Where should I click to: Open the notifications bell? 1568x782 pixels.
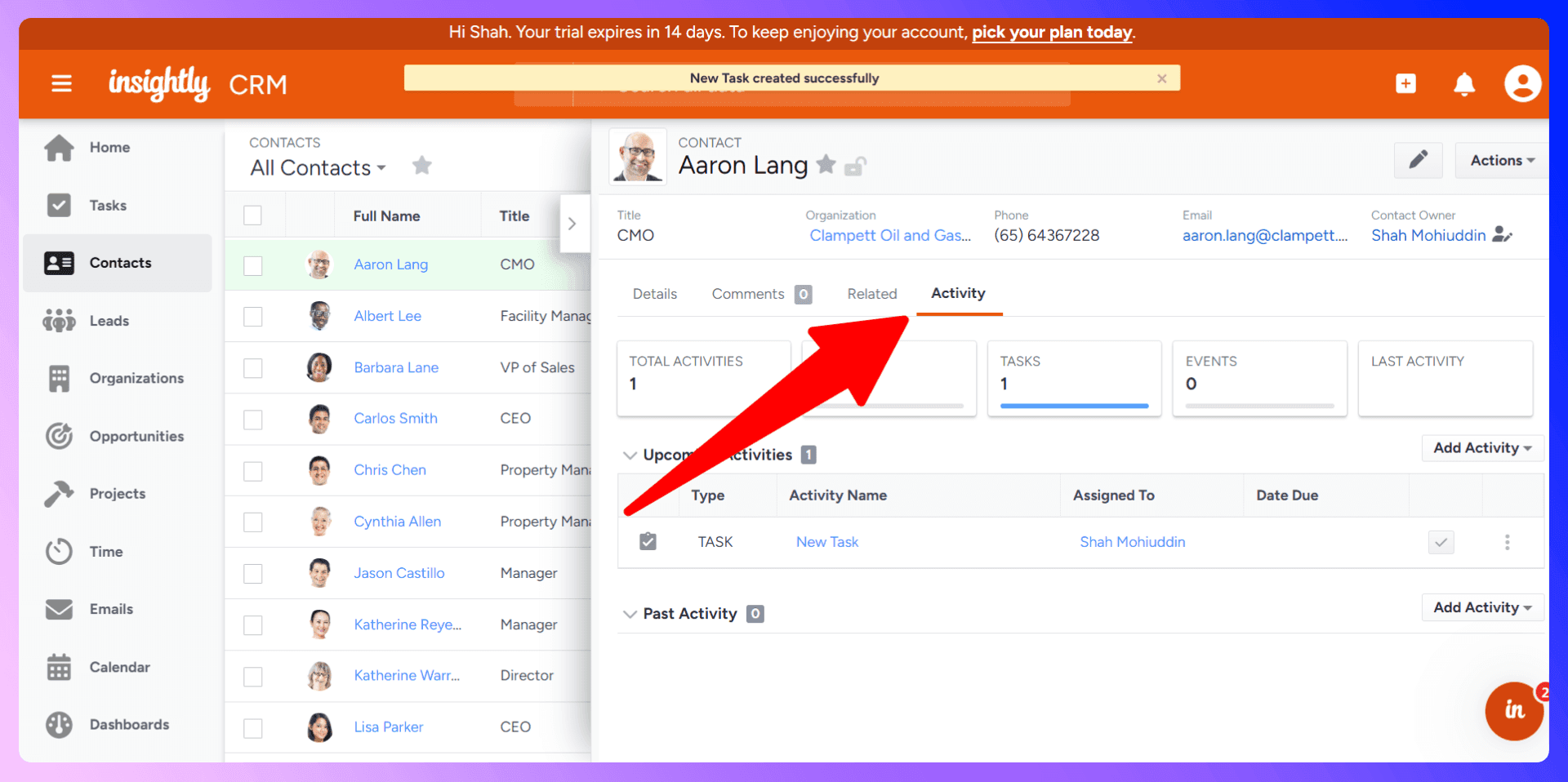tap(1464, 83)
